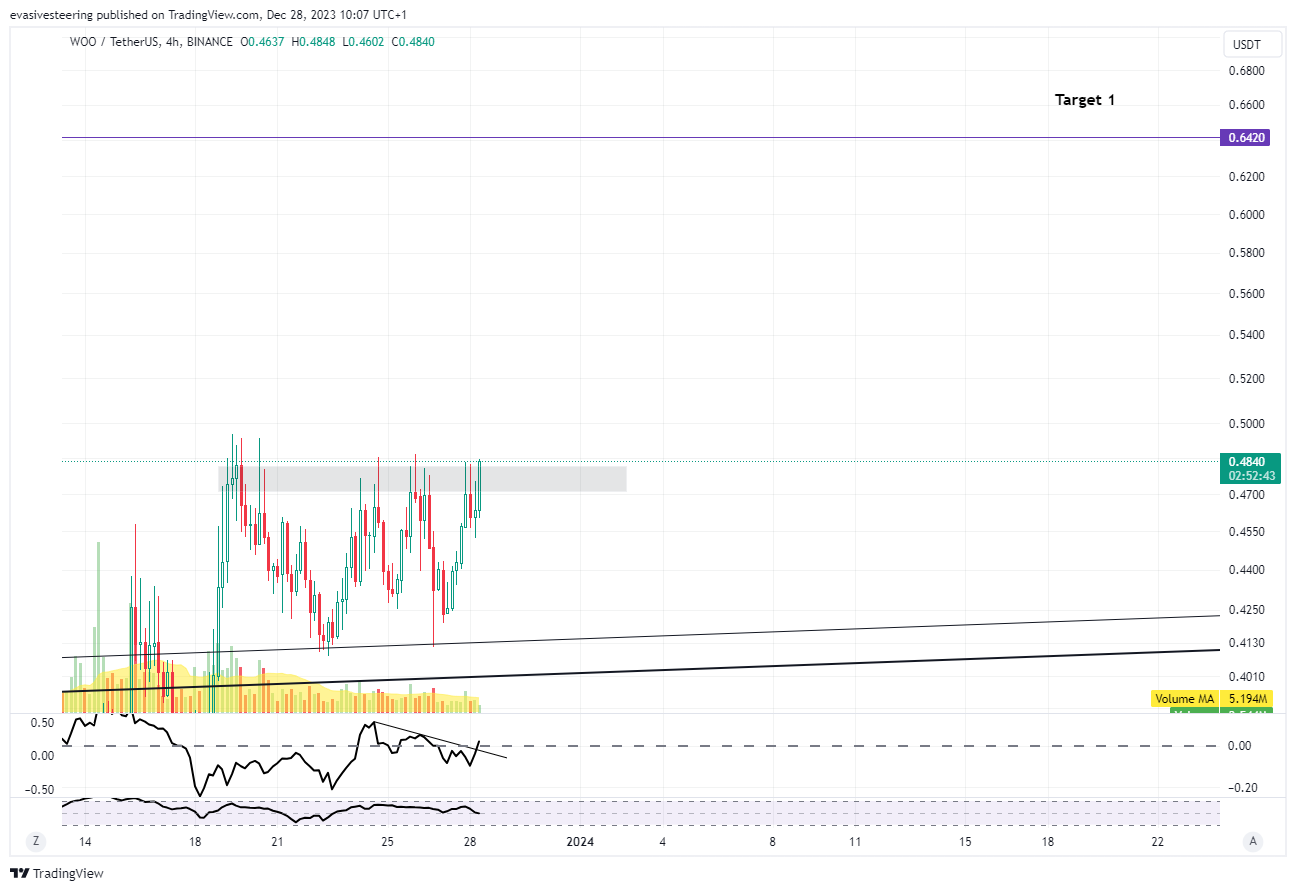Viewport: 1296px width, 891px height.
Task: Click the A auto-scale button at bottom right
Action: coord(1253,842)
